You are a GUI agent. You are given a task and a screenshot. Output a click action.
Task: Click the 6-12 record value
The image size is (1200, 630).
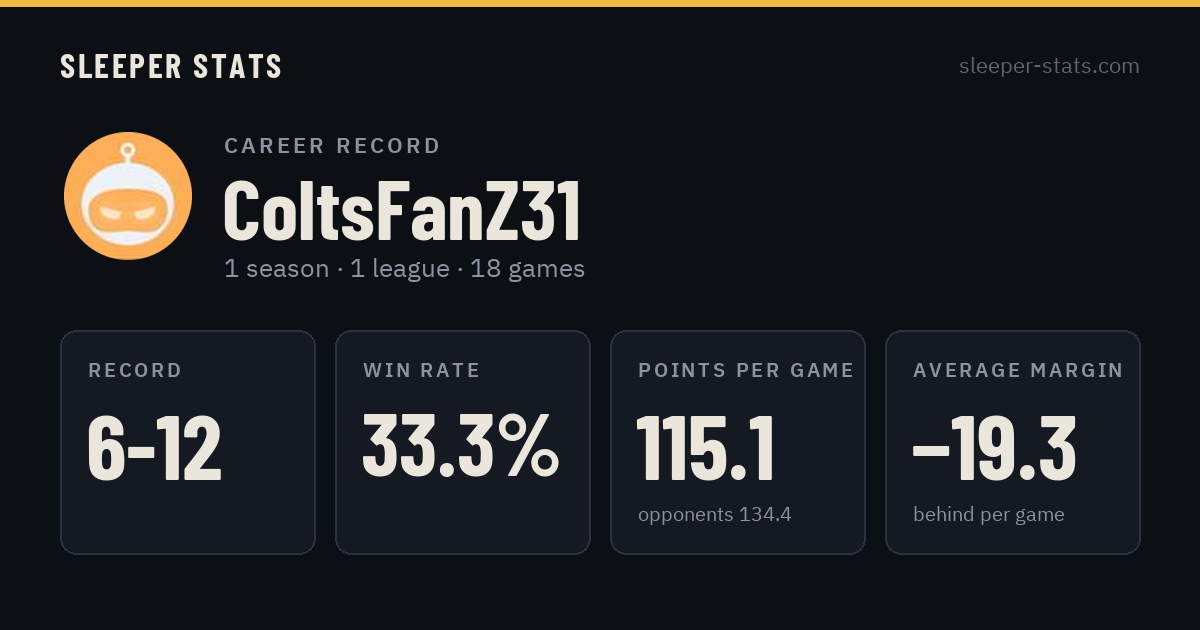coord(155,448)
